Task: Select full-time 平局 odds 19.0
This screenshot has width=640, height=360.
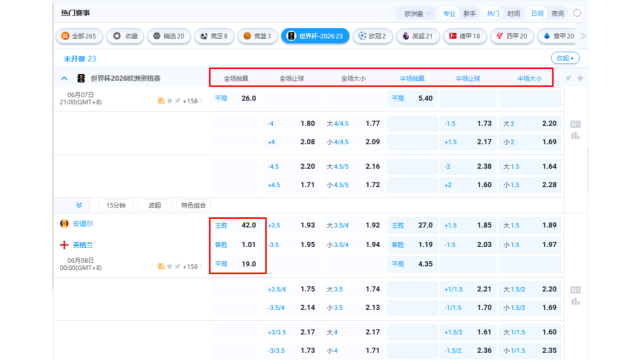Action: coord(236,264)
